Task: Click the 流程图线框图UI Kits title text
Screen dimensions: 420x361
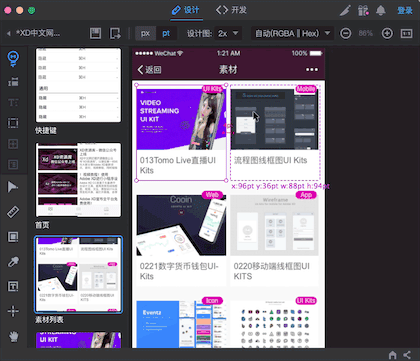Action: (x=270, y=160)
